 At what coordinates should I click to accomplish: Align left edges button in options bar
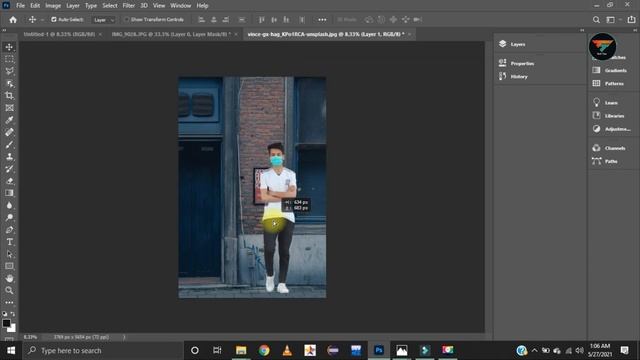coord(201,20)
